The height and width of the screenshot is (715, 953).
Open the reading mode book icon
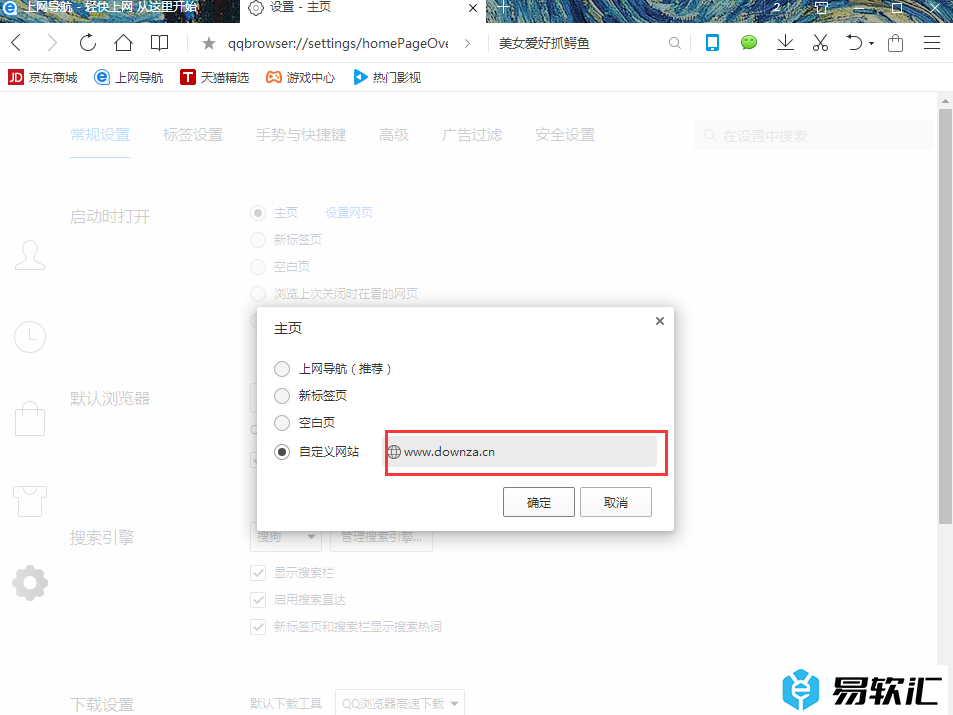[159, 43]
